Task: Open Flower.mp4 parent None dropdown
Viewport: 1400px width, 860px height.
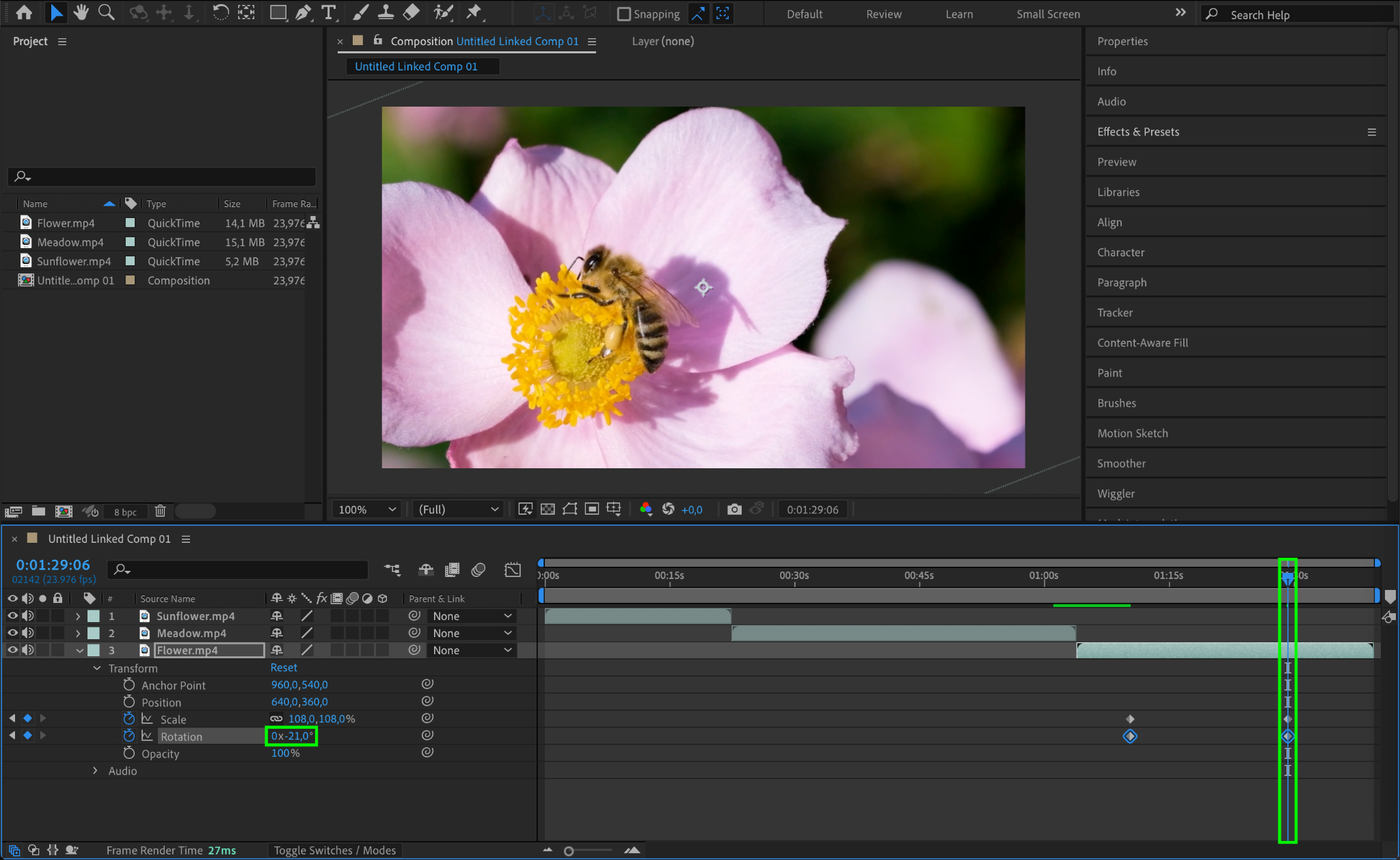Action: click(x=472, y=650)
